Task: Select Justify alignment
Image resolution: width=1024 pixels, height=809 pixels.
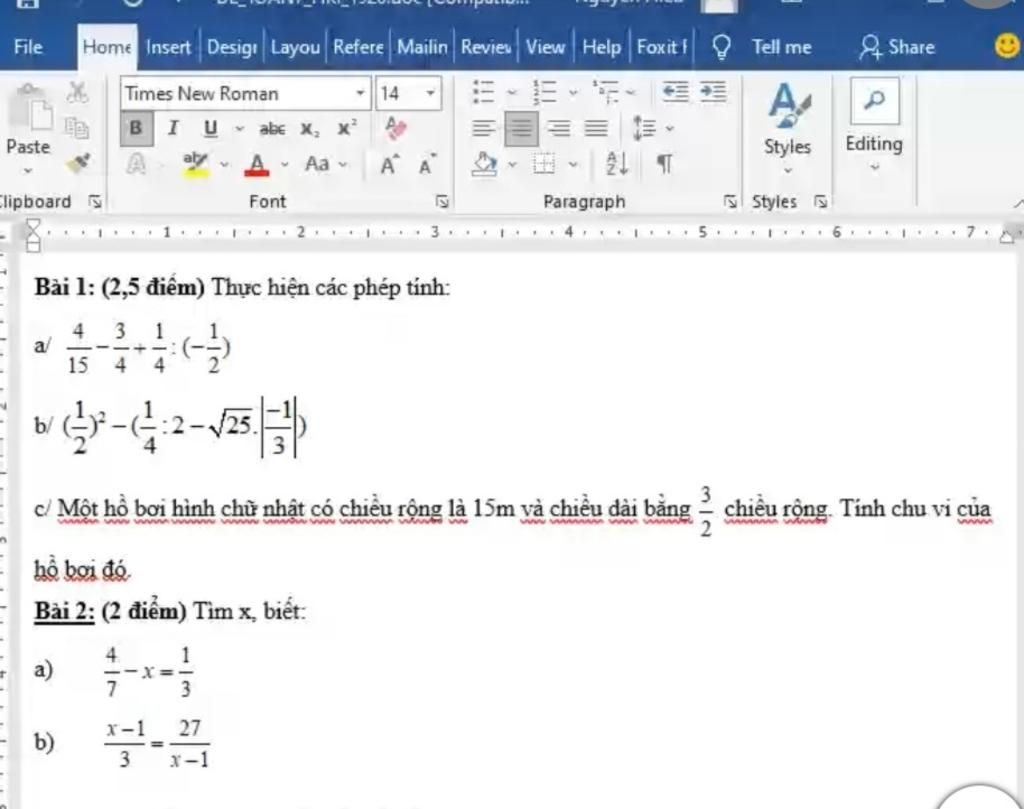Action: pos(596,128)
